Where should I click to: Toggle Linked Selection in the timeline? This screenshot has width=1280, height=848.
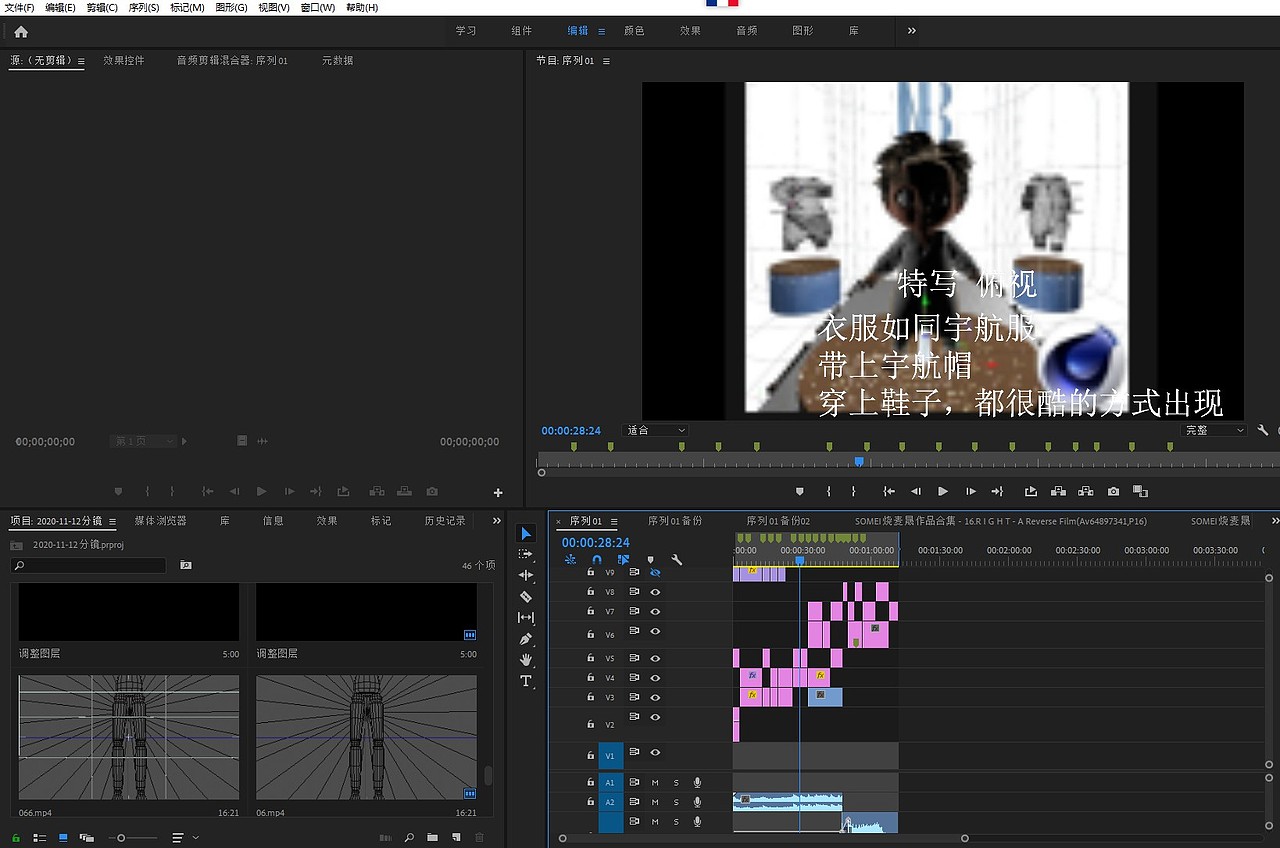coord(623,560)
